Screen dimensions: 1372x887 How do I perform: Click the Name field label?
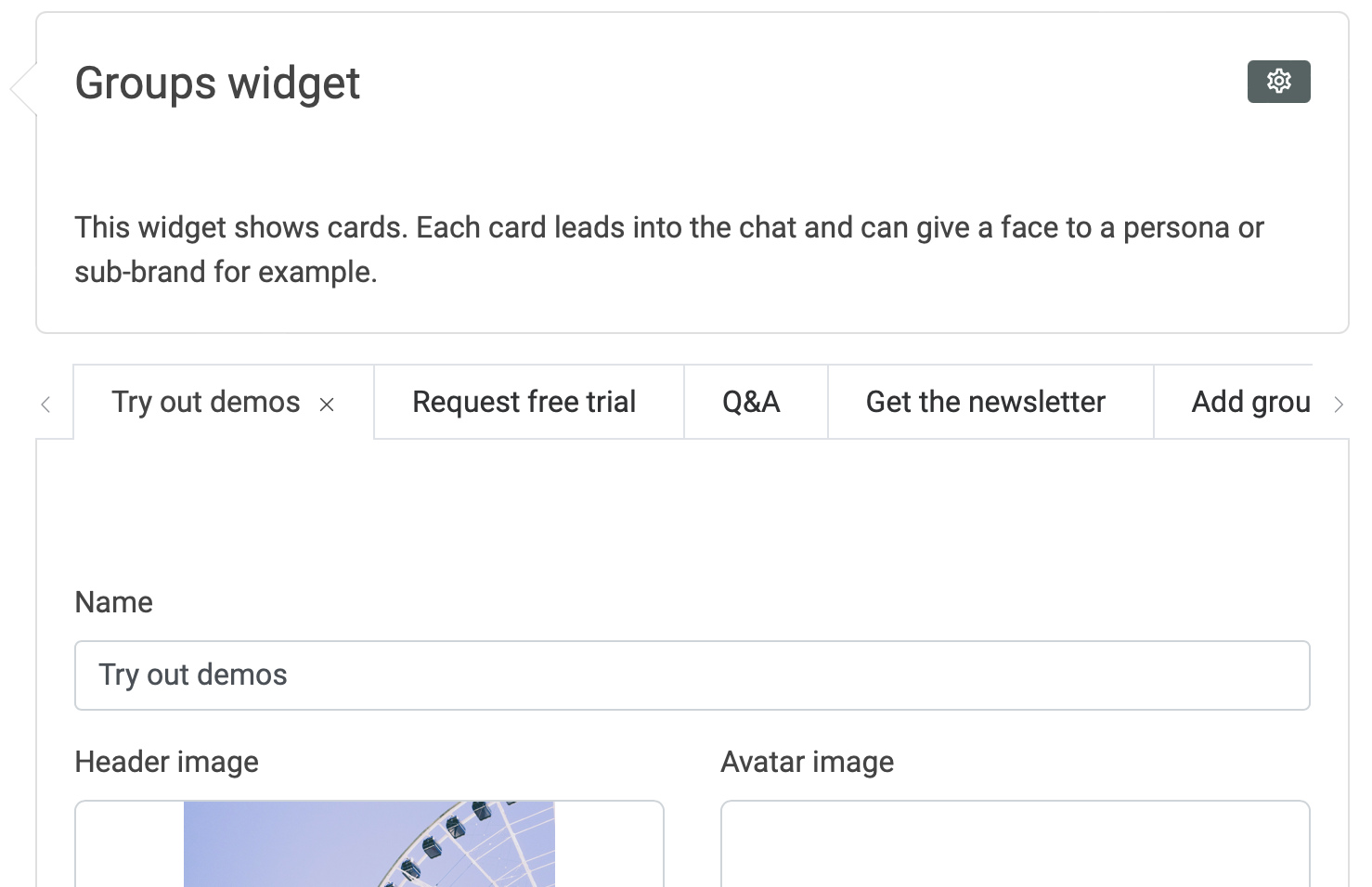tap(113, 602)
